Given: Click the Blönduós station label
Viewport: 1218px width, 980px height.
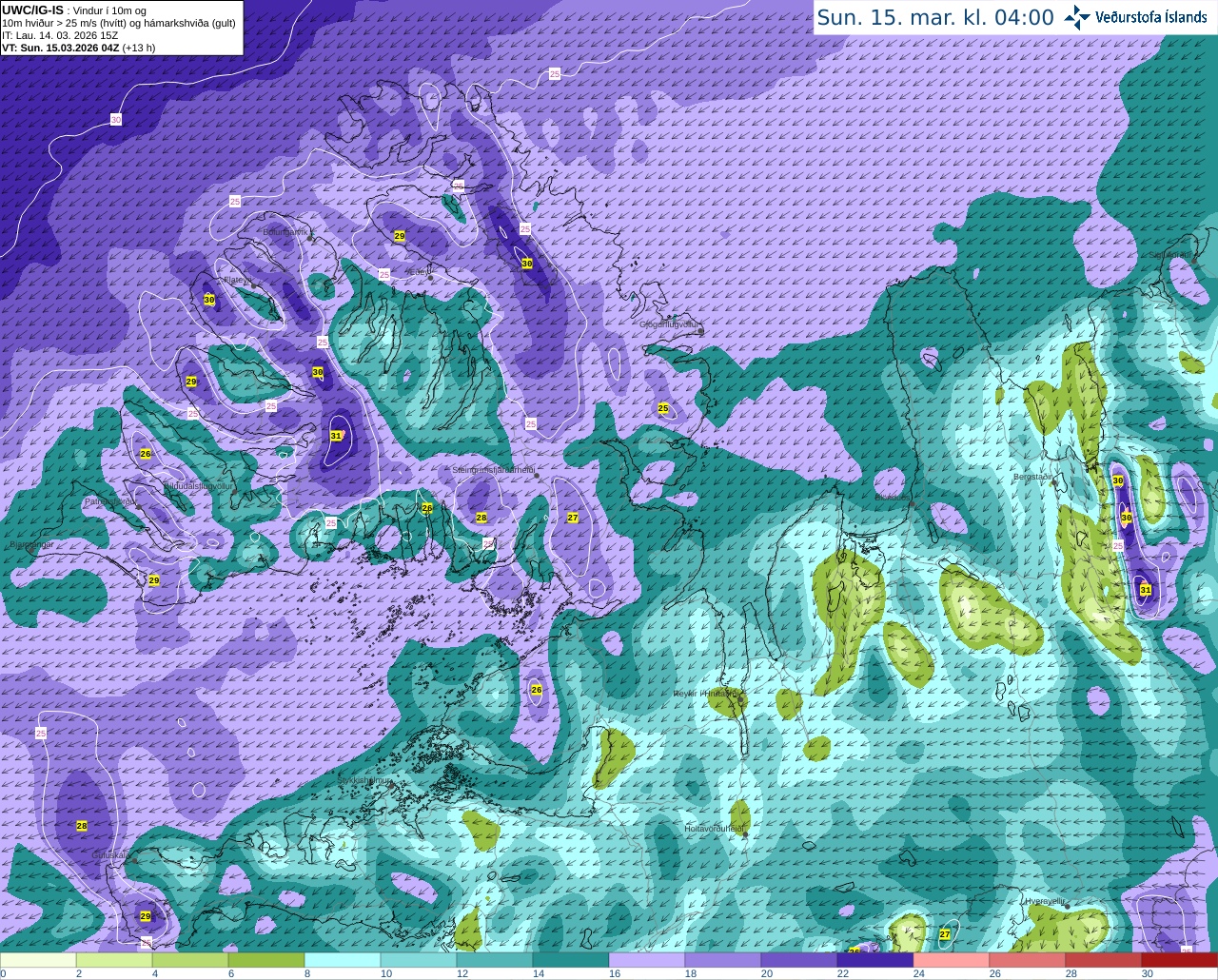Looking at the screenshot, I should pos(893,497).
